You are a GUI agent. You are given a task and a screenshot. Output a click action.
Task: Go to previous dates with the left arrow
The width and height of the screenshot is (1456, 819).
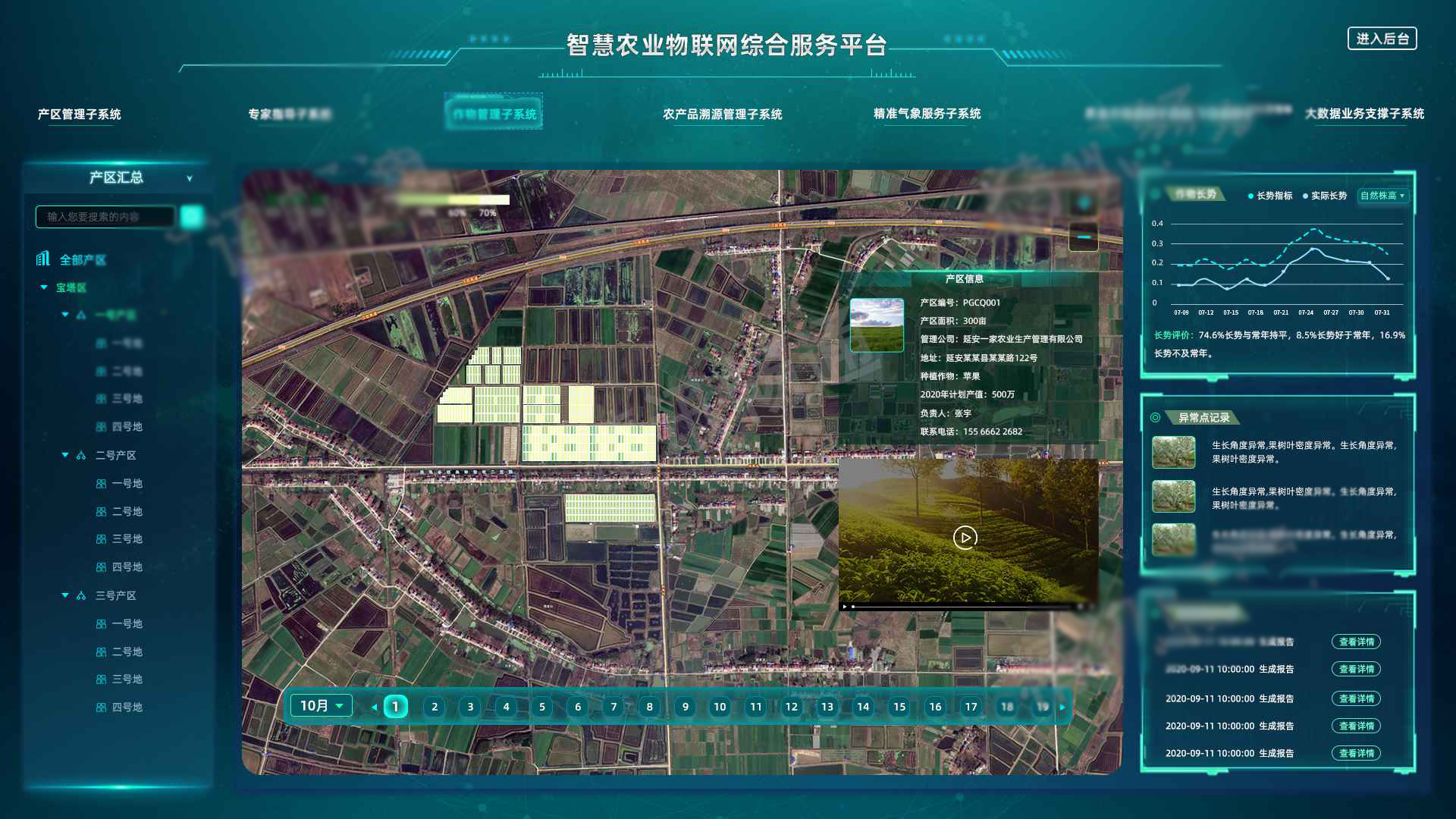coord(374,707)
